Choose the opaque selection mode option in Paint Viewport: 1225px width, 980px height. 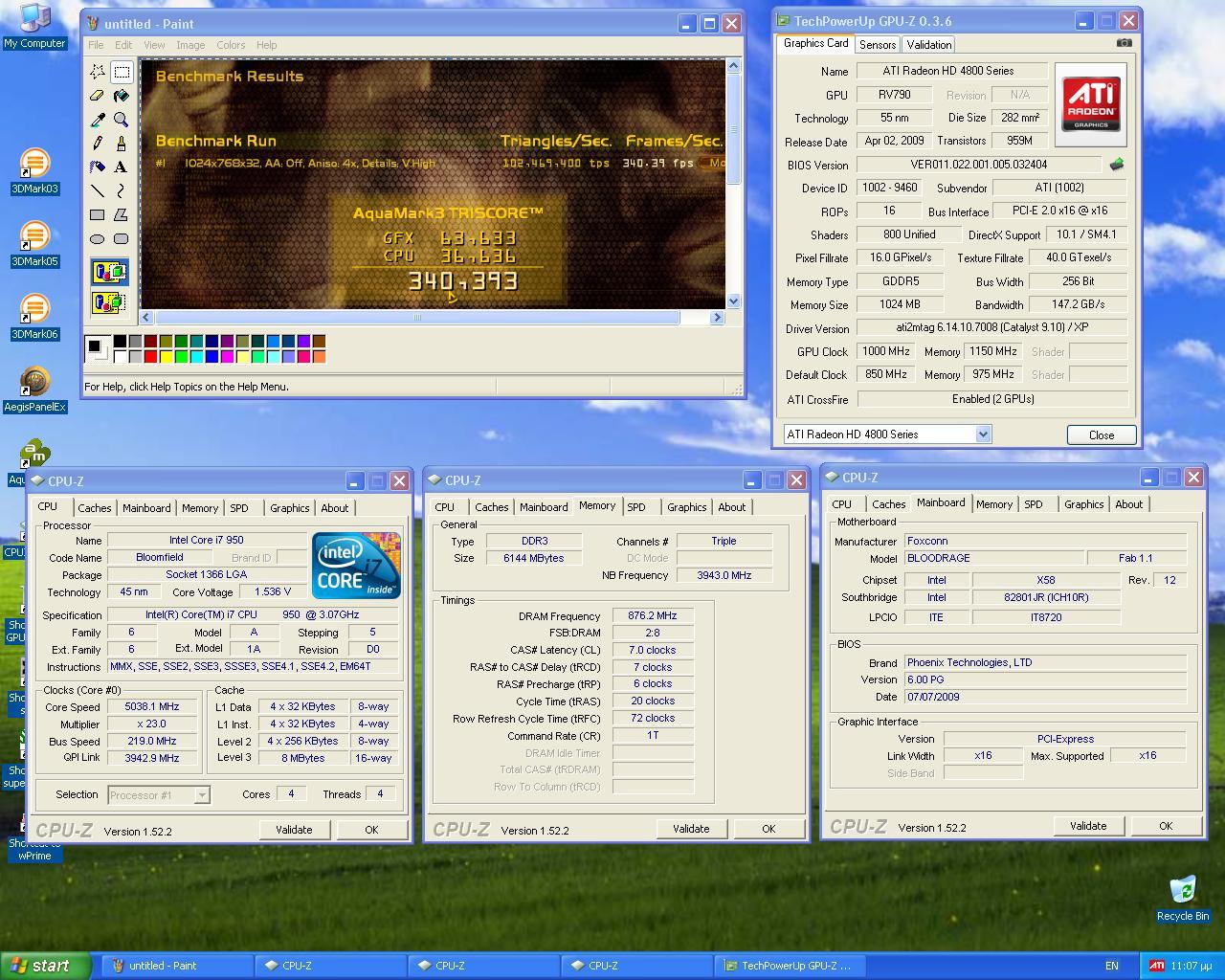click(x=109, y=273)
